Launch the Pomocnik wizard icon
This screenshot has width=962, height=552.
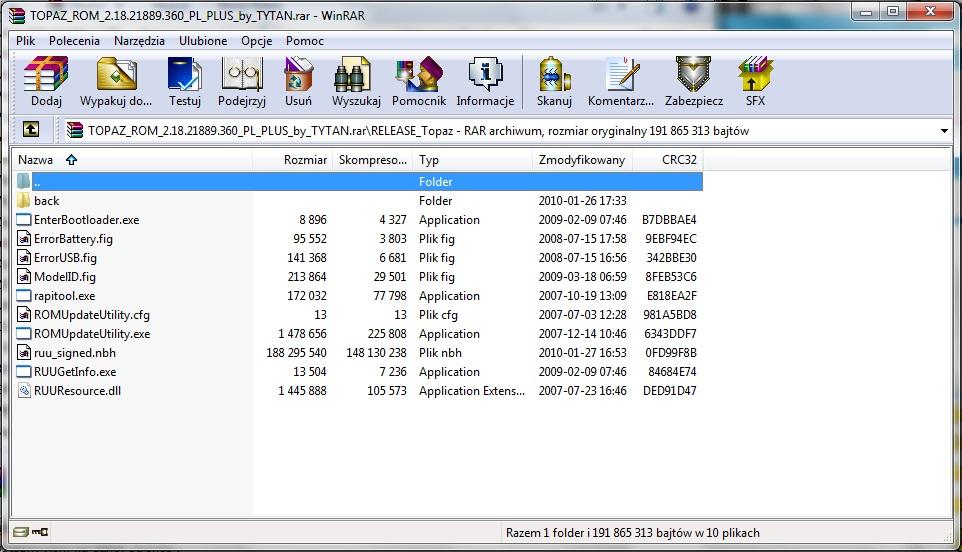(x=419, y=74)
